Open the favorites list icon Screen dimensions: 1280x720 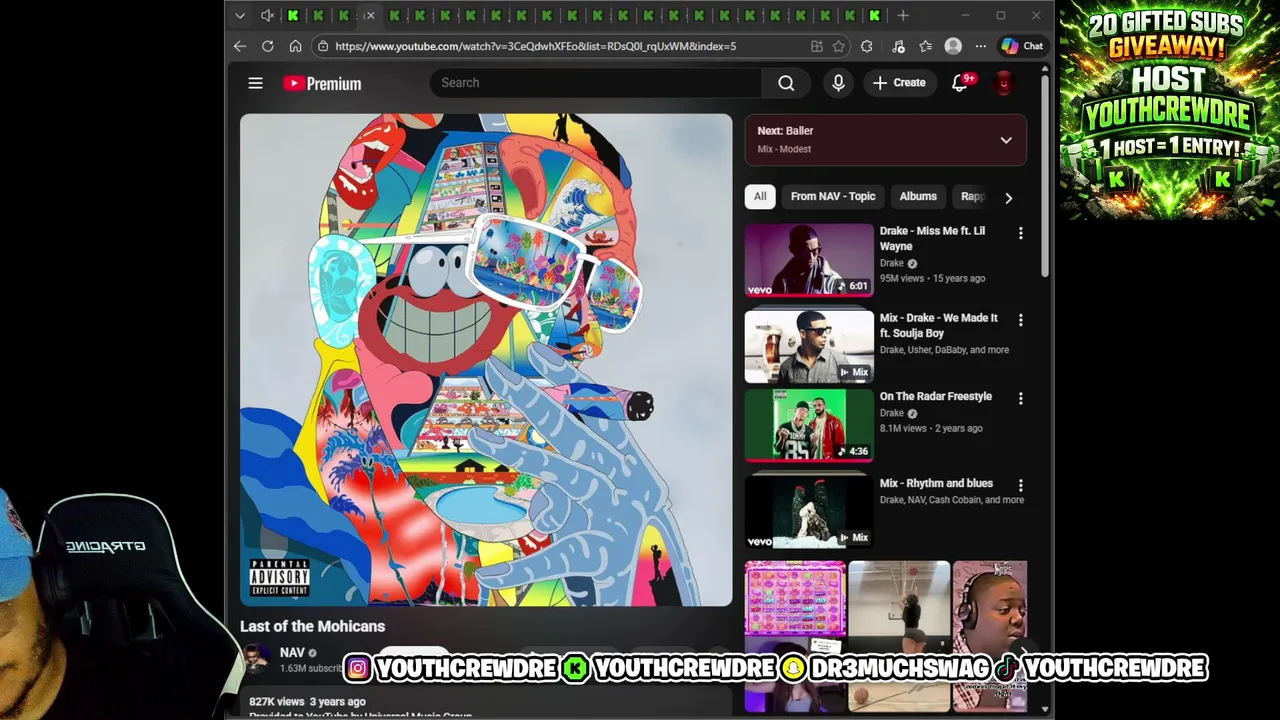926,46
